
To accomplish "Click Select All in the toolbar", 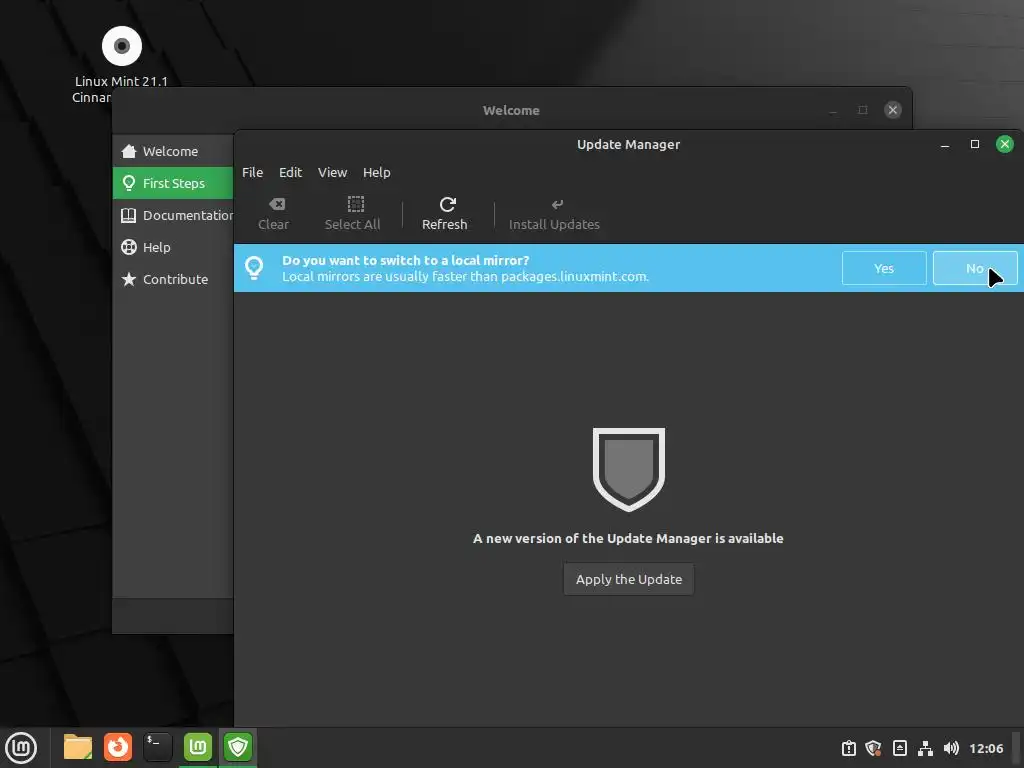I will [353, 214].
